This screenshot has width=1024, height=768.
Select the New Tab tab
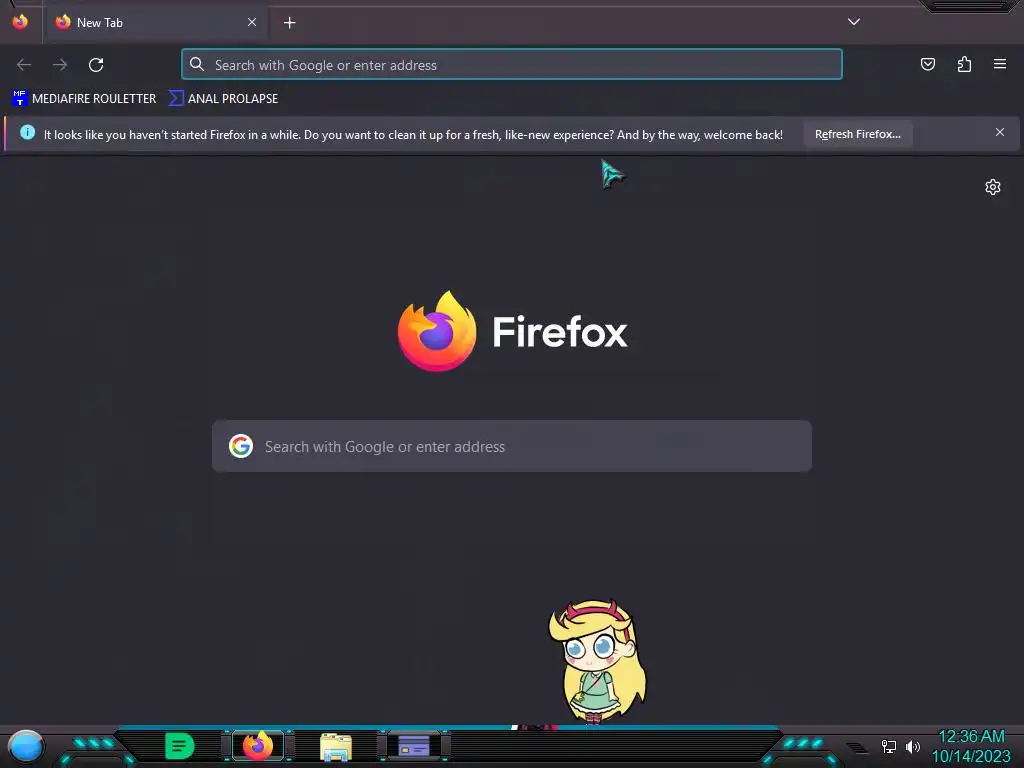pyautogui.click(x=155, y=22)
